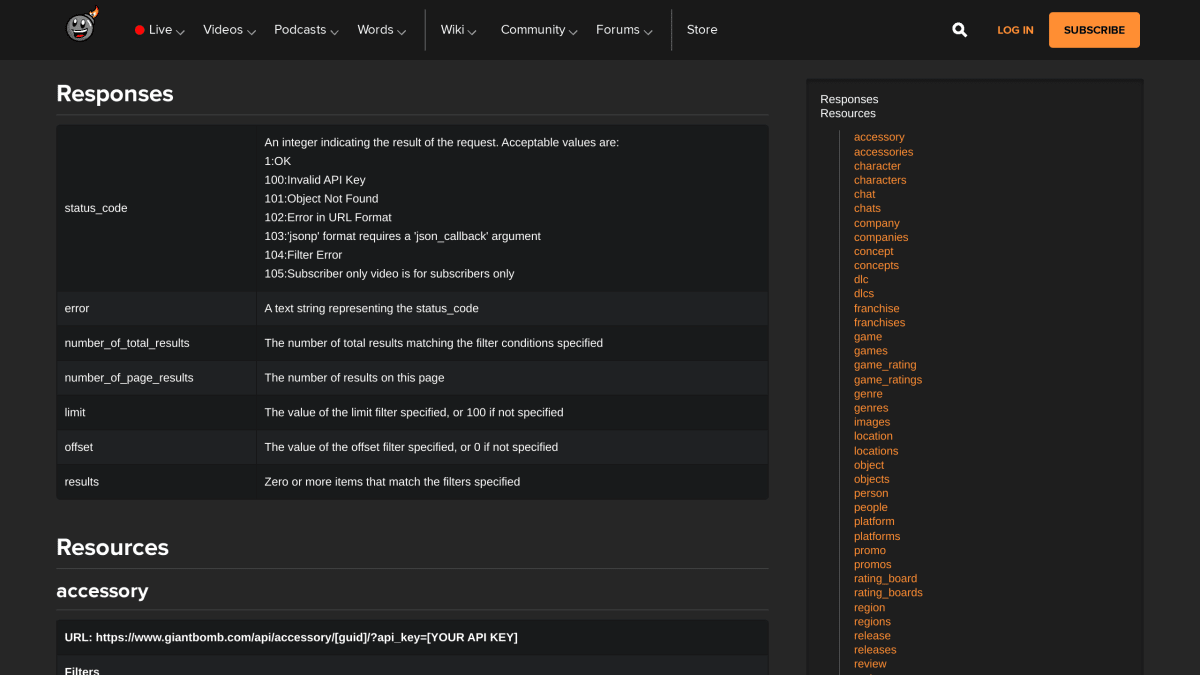Expand the Forums dropdown menu
Screen dimensions: 1200x675
tap(624, 30)
